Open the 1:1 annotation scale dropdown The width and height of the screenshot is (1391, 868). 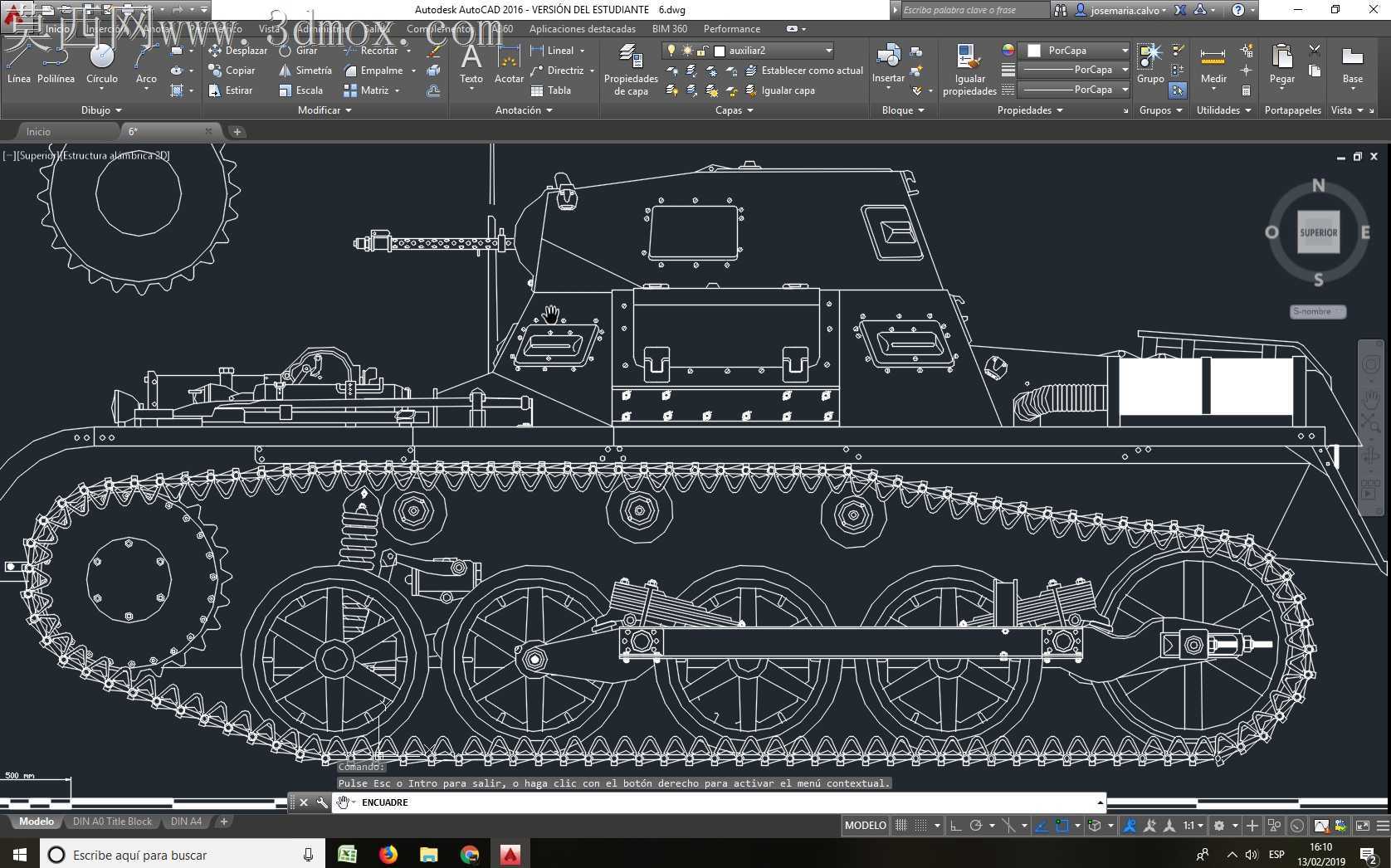pyautogui.click(x=1193, y=826)
